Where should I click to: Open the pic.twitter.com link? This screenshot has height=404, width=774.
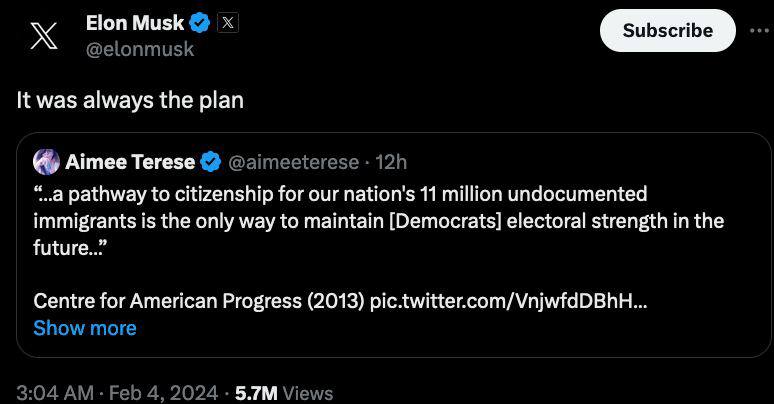tap(508, 301)
